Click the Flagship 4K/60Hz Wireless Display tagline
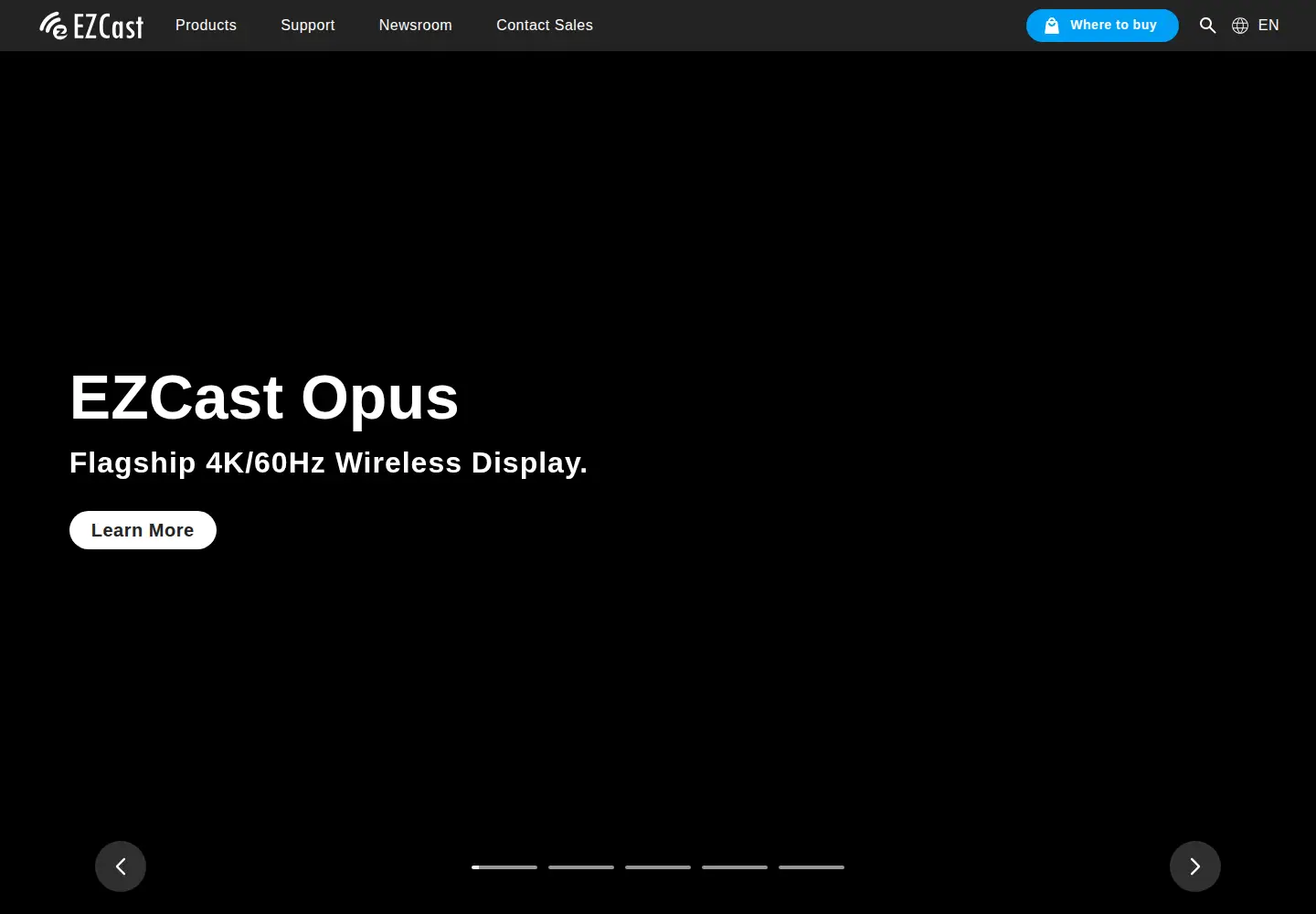The image size is (1316, 914). pos(328,463)
